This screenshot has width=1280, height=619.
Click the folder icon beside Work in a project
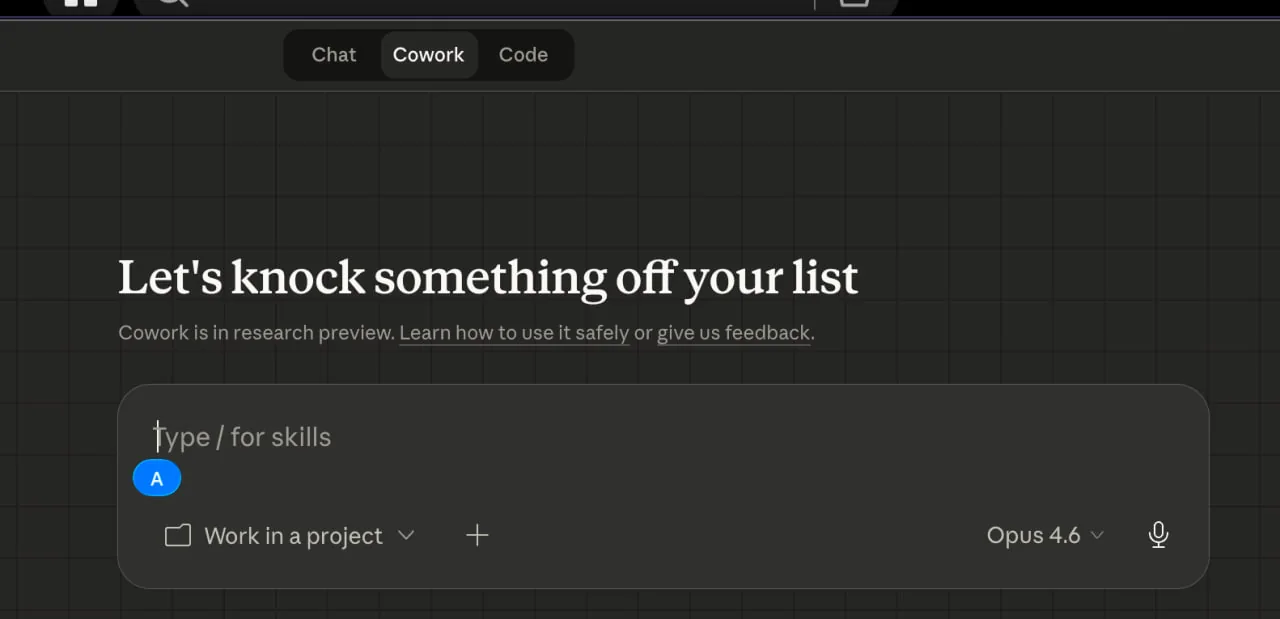[178, 536]
